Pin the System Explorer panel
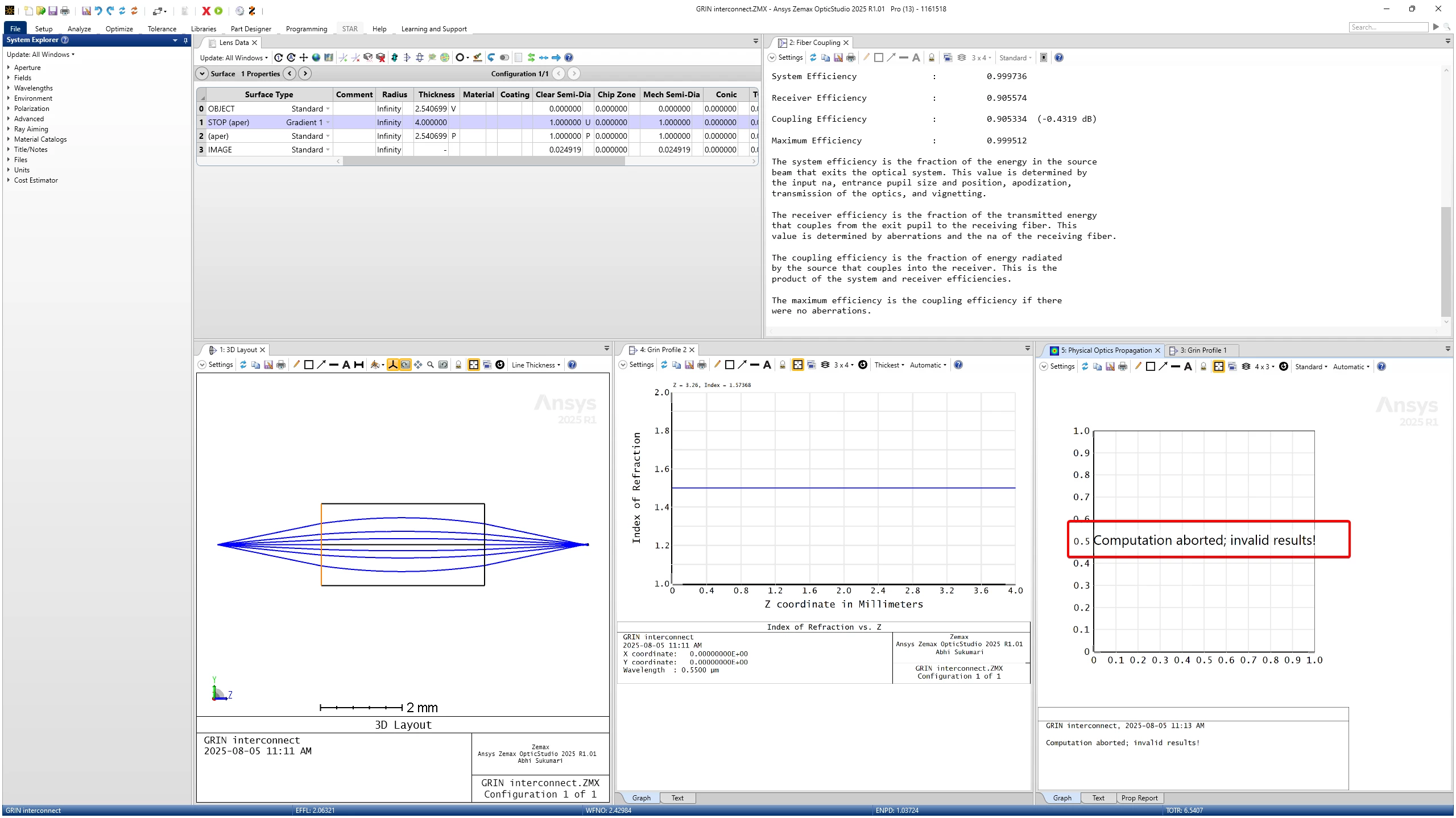Image resolution: width=1456 pixels, height=818 pixels. [185, 40]
